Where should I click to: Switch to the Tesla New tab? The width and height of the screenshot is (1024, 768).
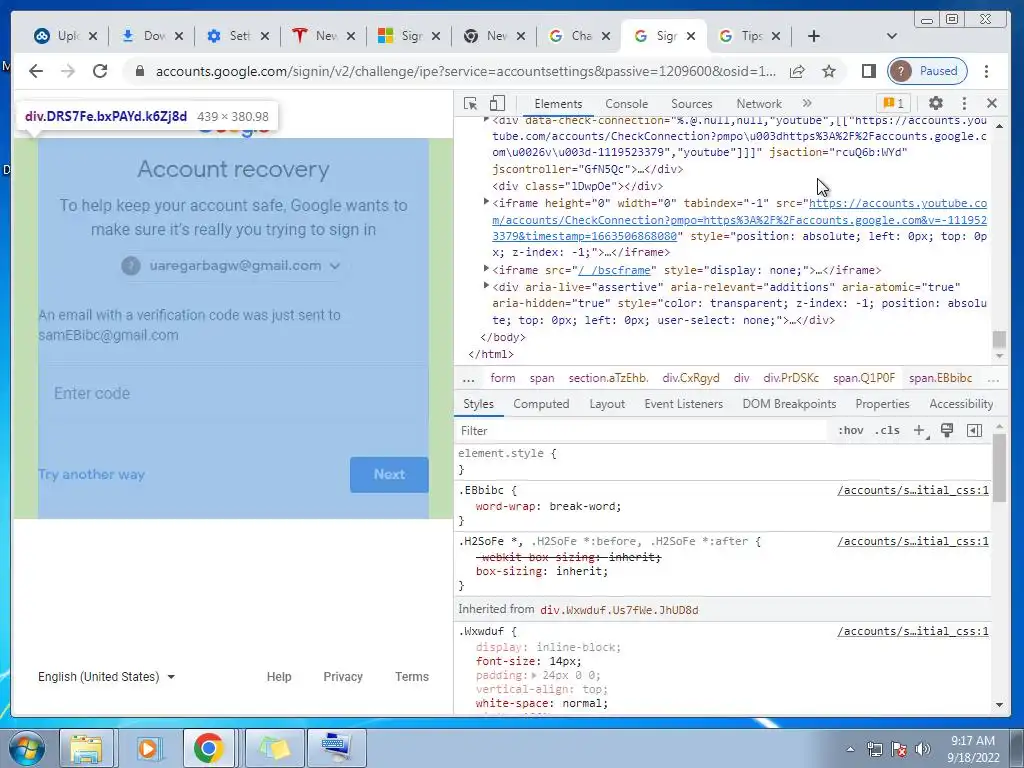pyautogui.click(x=323, y=36)
